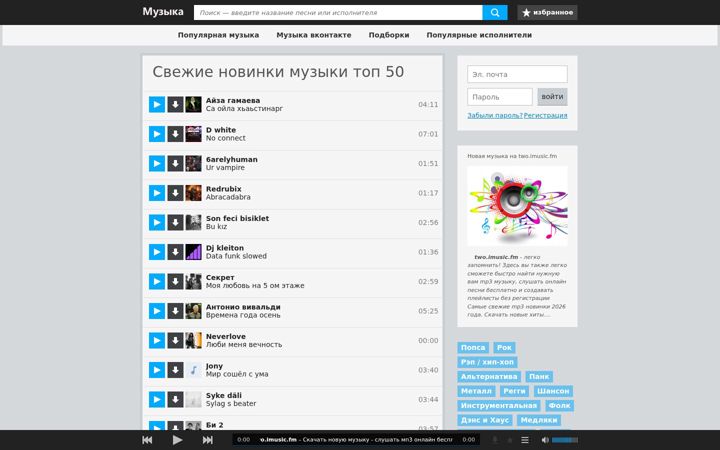Image resolution: width=720 pixels, height=450 pixels.
Task: Click Dj kleiton purple album cover
Action: [x=193, y=252]
